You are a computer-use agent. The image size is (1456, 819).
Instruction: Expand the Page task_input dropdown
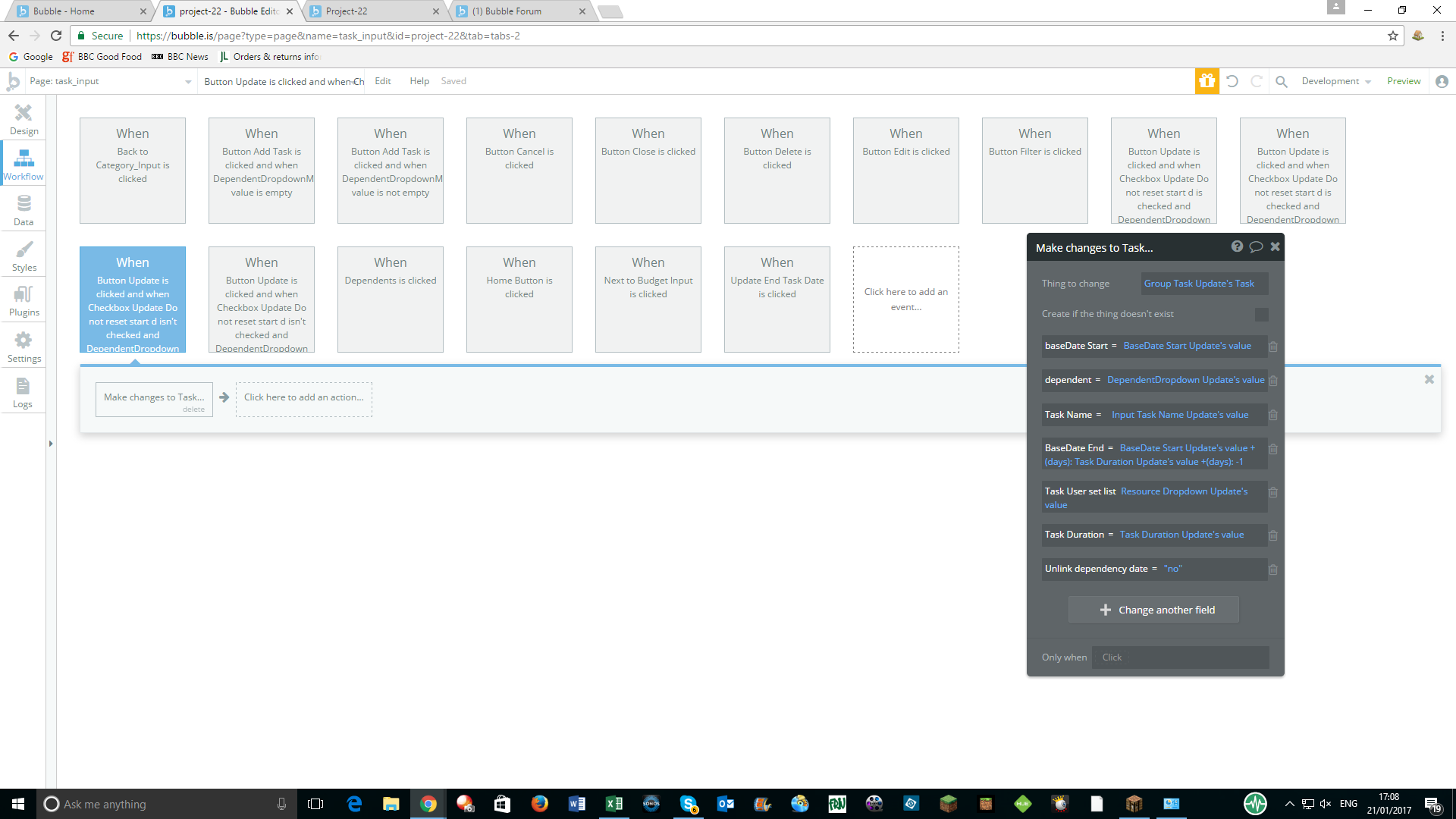(187, 81)
